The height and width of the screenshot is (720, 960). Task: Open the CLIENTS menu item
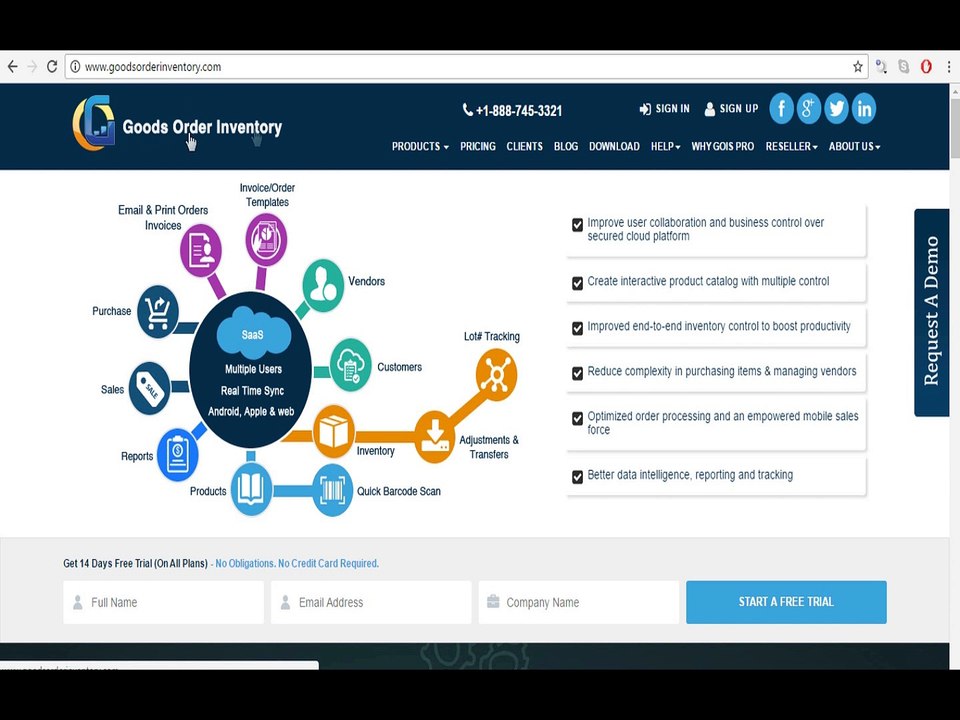tap(524, 146)
